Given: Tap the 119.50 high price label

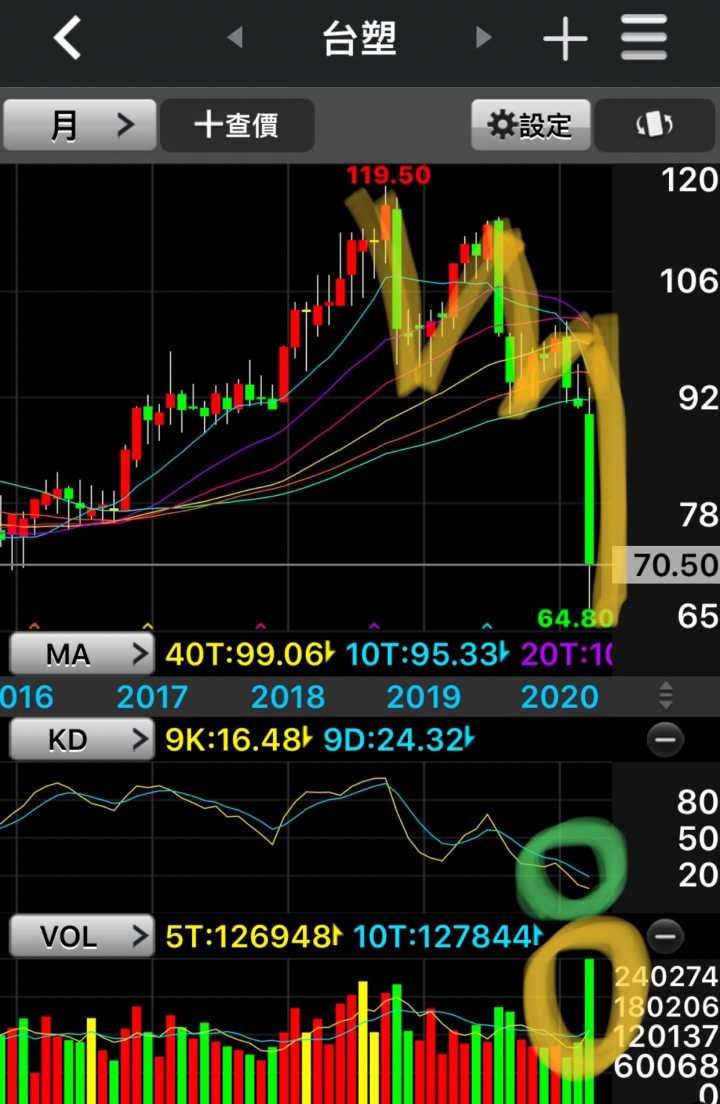Looking at the screenshot, I should tap(389, 175).
